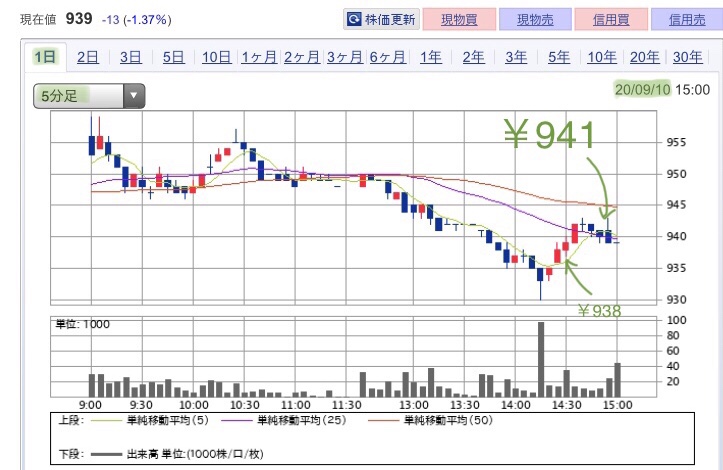Open the 信用売 margin sell order

[x=687, y=19]
